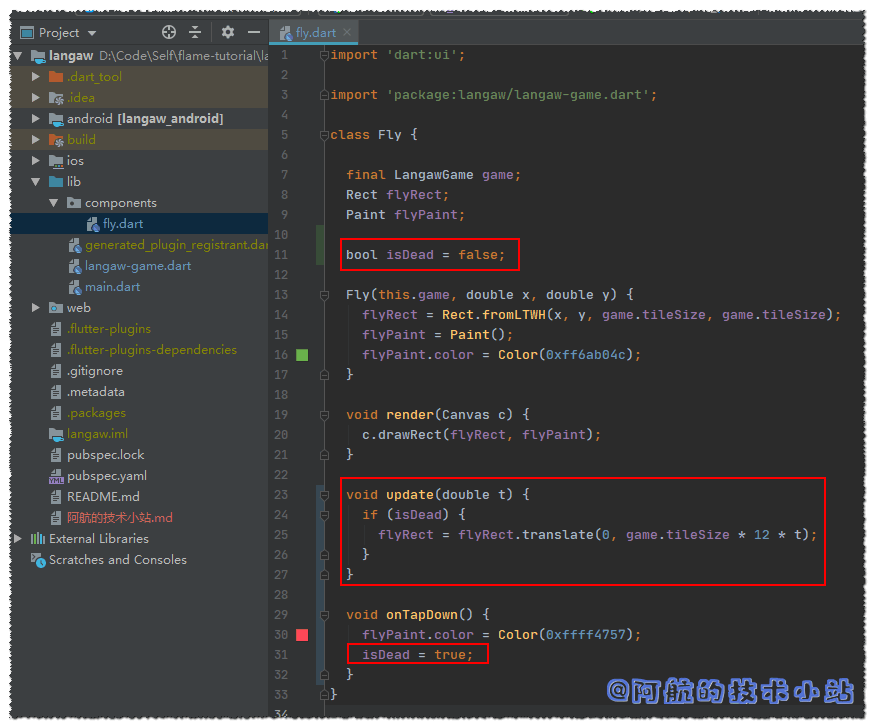Click the External Libraries icon
The height and width of the screenshot is (728, 875).
click(38, 539)
